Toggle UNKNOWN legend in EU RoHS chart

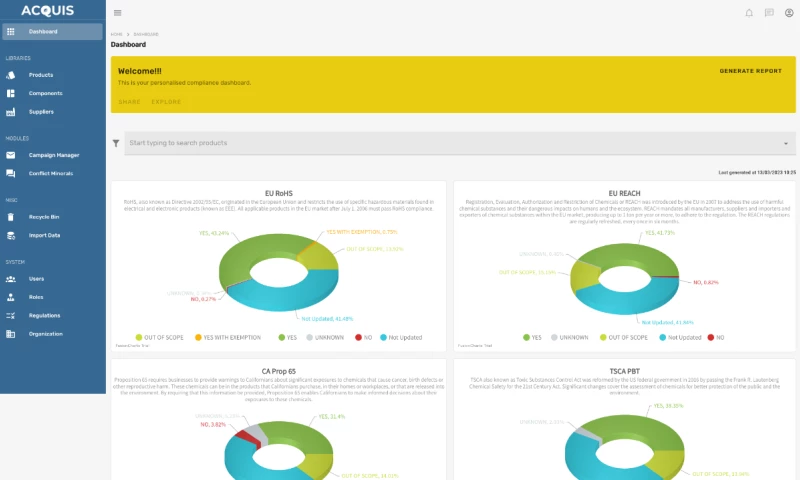click(325, 337)
